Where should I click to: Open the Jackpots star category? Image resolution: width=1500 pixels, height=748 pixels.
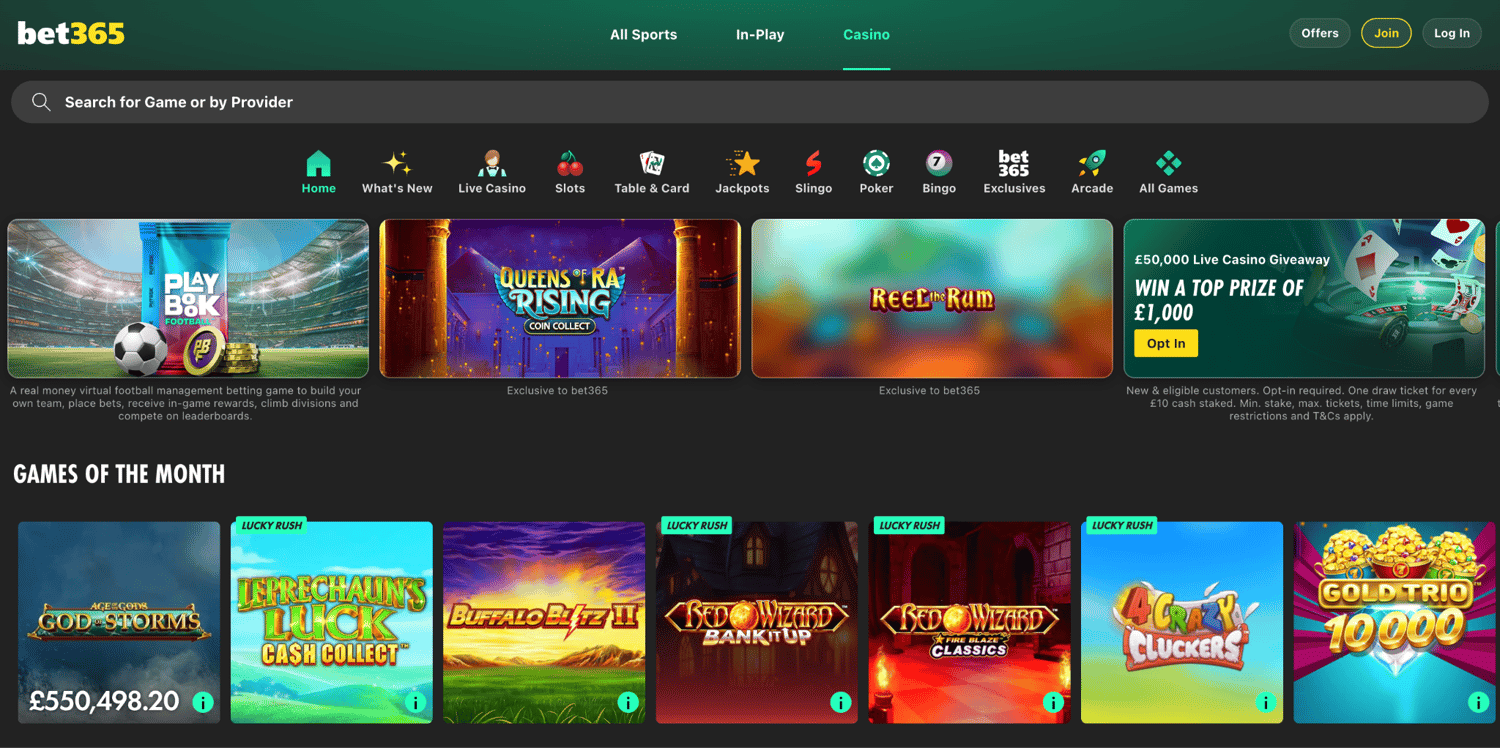pos(742,172)
